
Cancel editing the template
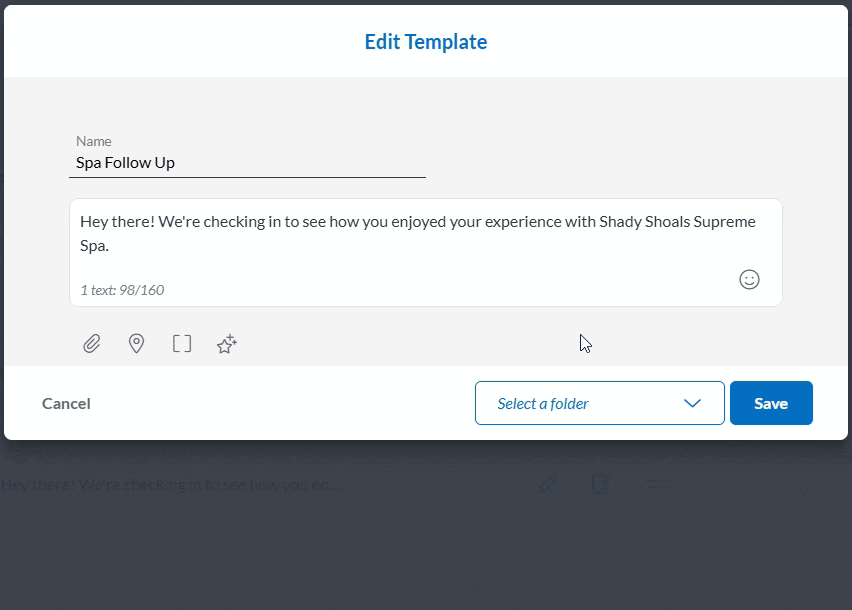[65, 403]
